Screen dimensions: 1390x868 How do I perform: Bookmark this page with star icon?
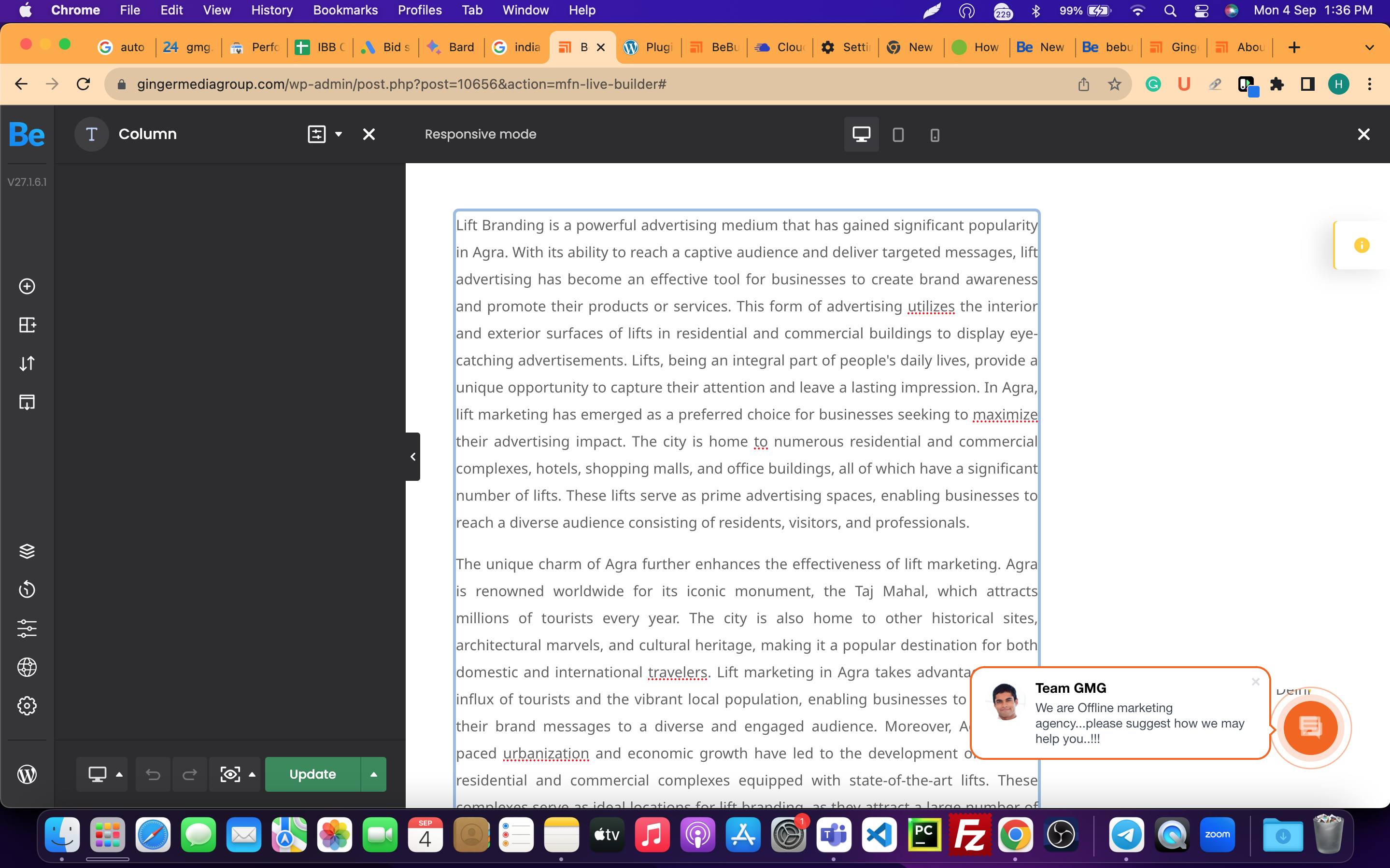click(x=1114, y=84)
